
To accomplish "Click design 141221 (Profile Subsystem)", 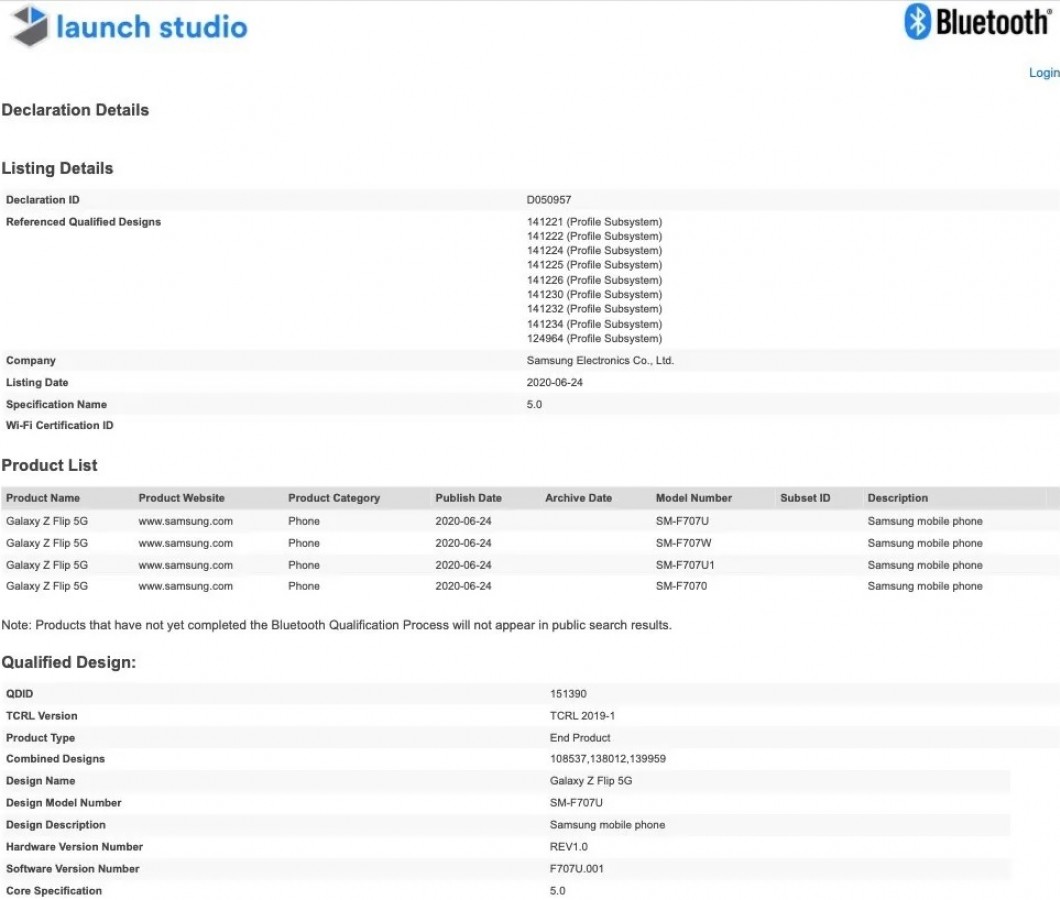I will click(594, 222).
